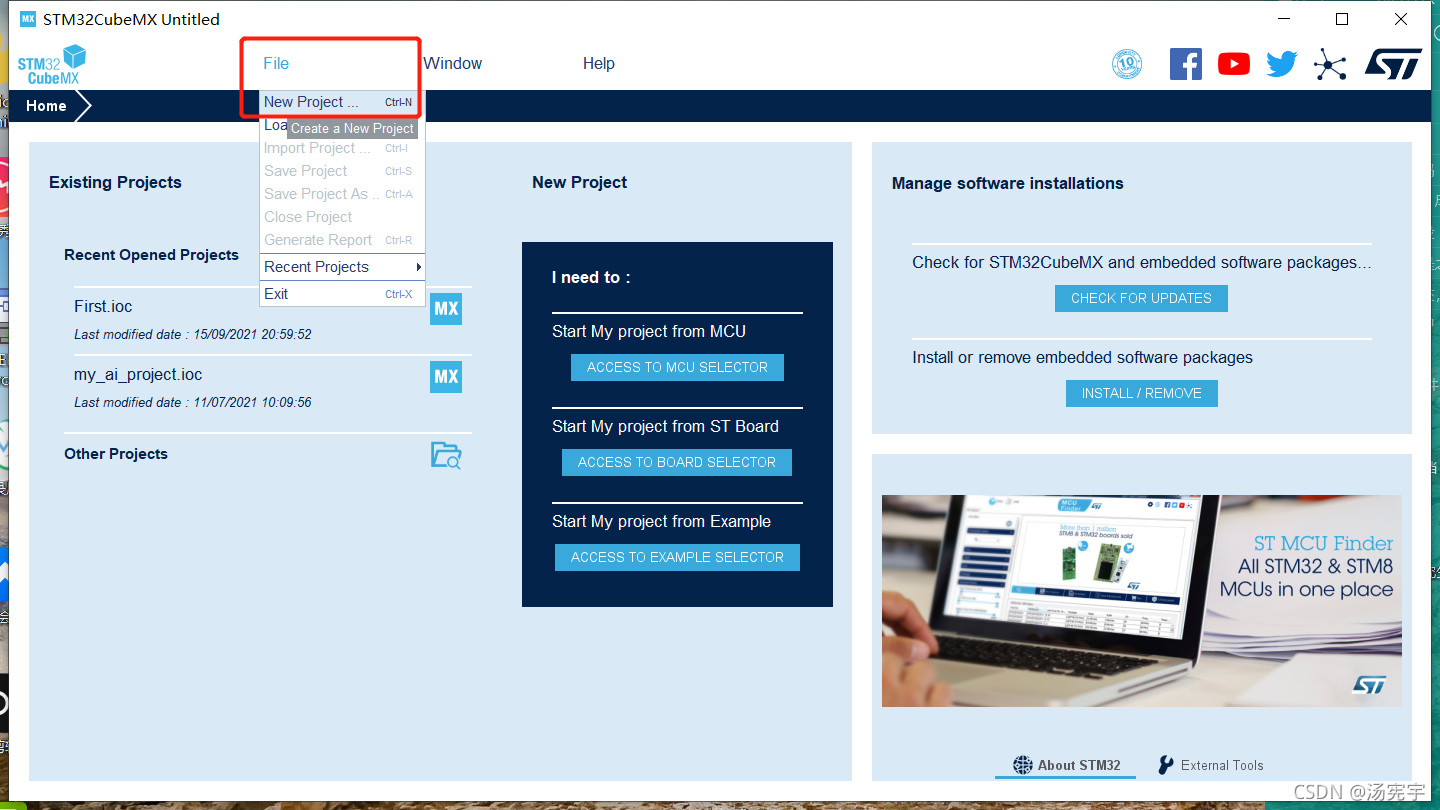Click ACCESS TO EXAMPLE SELECTOR button
Image resolution: width=1440 pixels, height=810 pixels.
coord(677,557)
